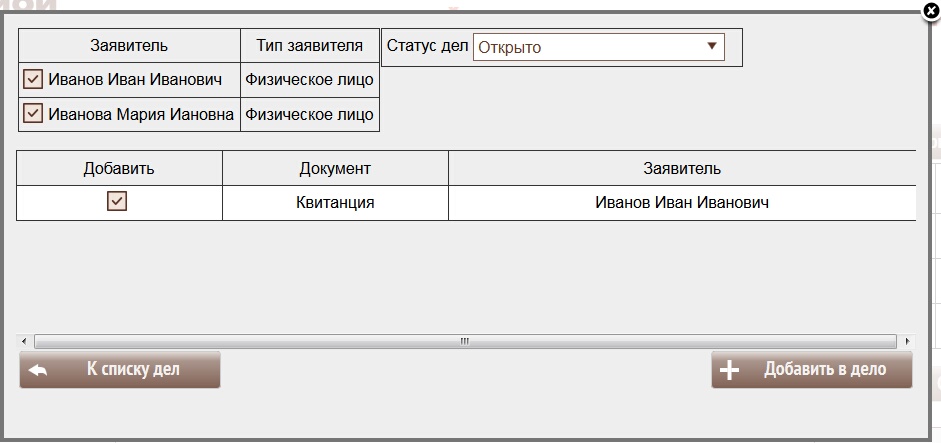Screen dimensions: 941x443
Task: Click Физическое лицо for Иванова Мария Иановна
Action: click(310, 114)
